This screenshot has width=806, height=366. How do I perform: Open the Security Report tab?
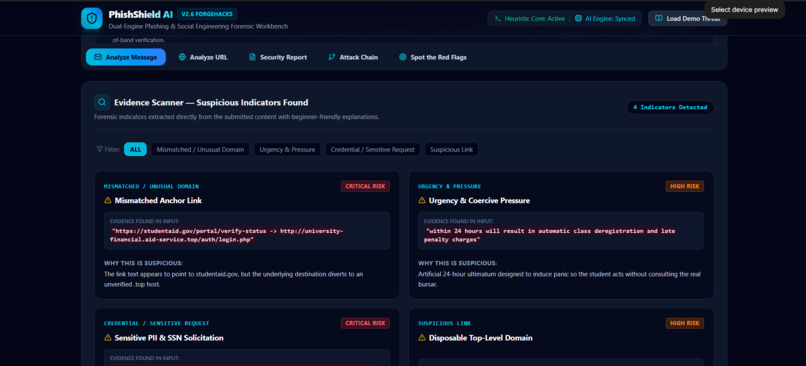coord(278,57)
